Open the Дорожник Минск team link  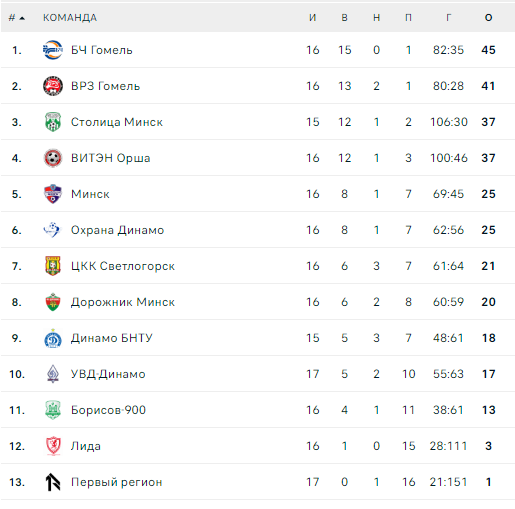tap(123, 302)
